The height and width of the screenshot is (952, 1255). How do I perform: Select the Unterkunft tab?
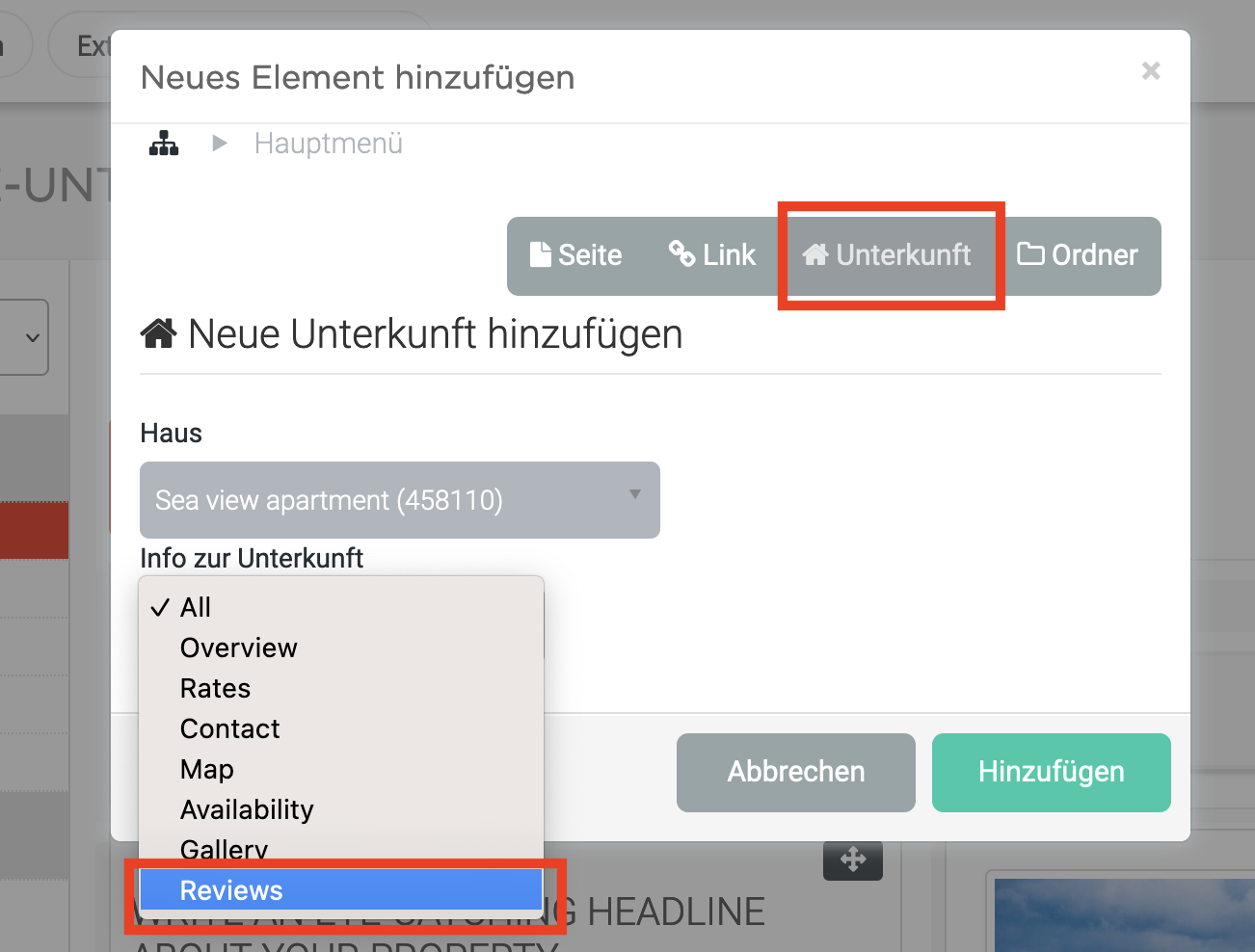coord(888,255)
